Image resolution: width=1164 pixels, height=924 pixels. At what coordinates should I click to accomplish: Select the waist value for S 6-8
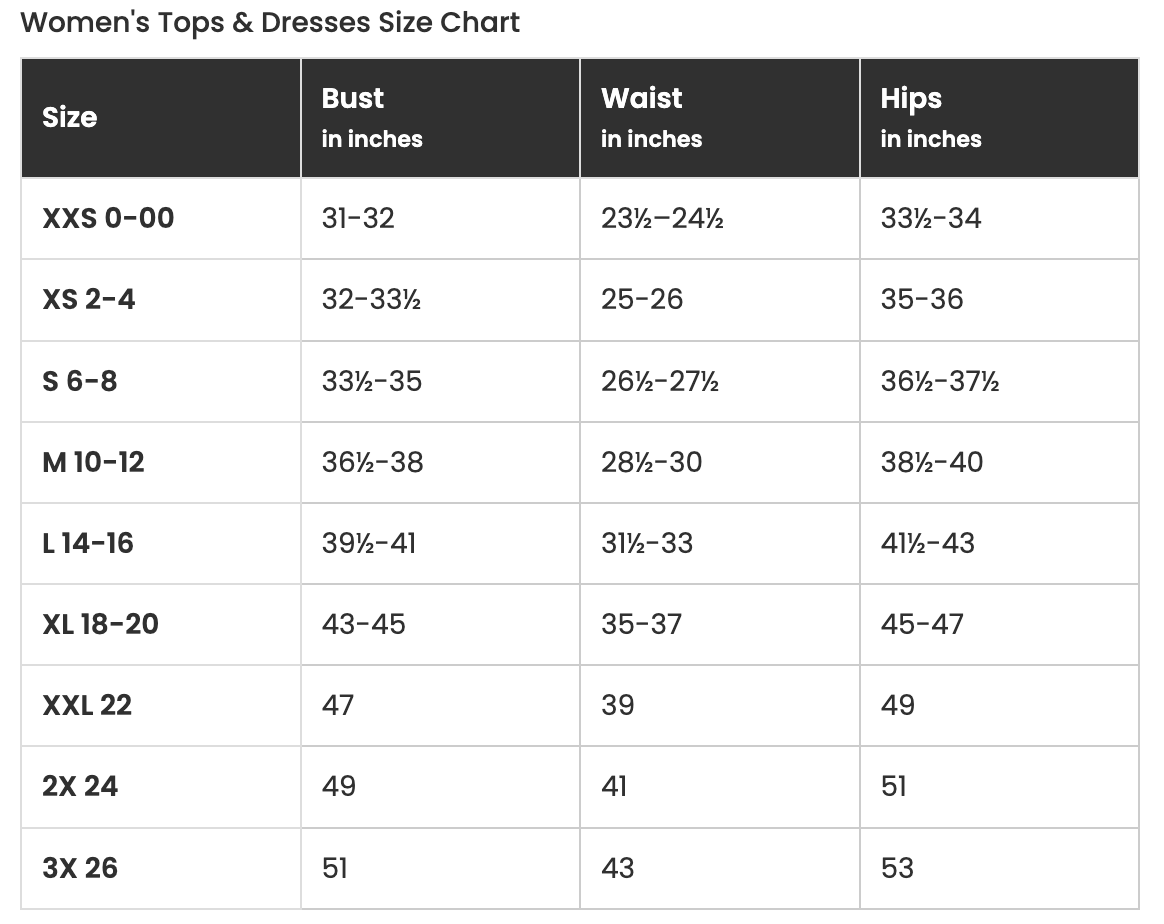click(660, 381)
